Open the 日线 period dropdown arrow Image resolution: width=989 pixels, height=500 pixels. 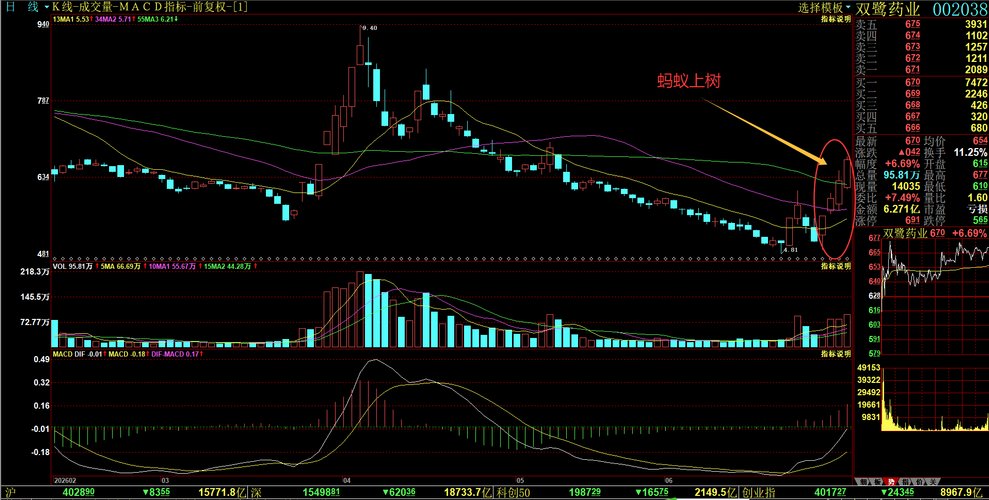47,8
